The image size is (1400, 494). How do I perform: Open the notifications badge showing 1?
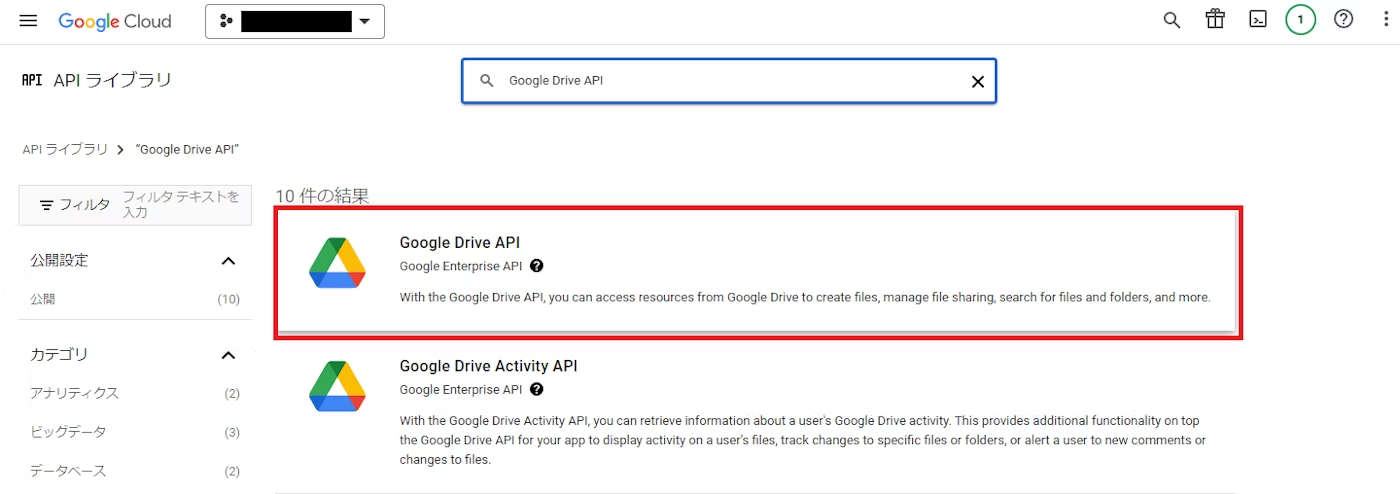click(1300, 19)
